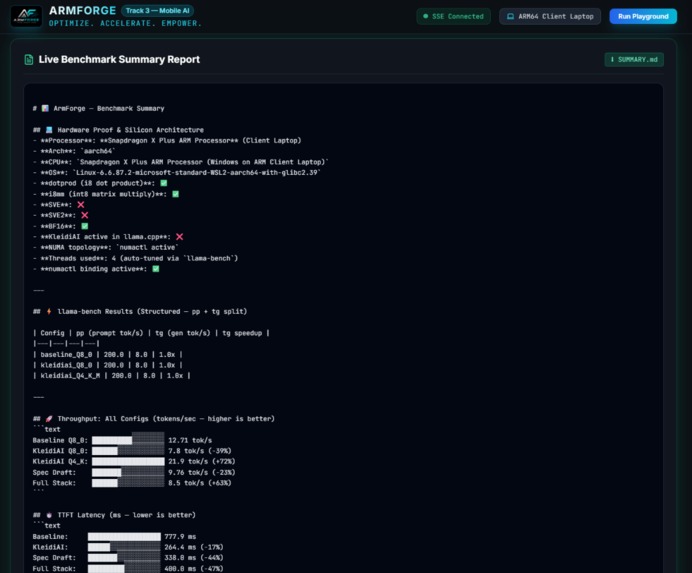Click the 21.9 tok/s (+72%) value
Viewport: 692px width, 573px height.
[x=202, y=461]
